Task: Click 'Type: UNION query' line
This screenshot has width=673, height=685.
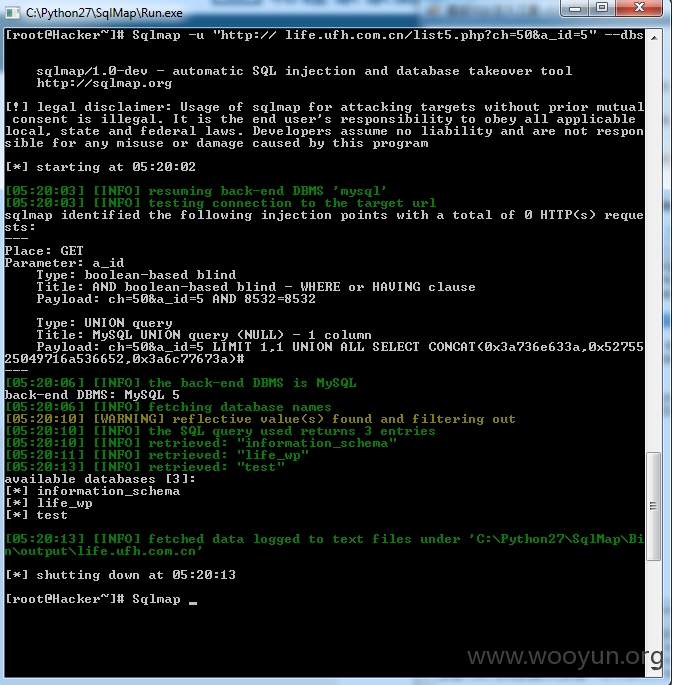Action: coord(104,323)
